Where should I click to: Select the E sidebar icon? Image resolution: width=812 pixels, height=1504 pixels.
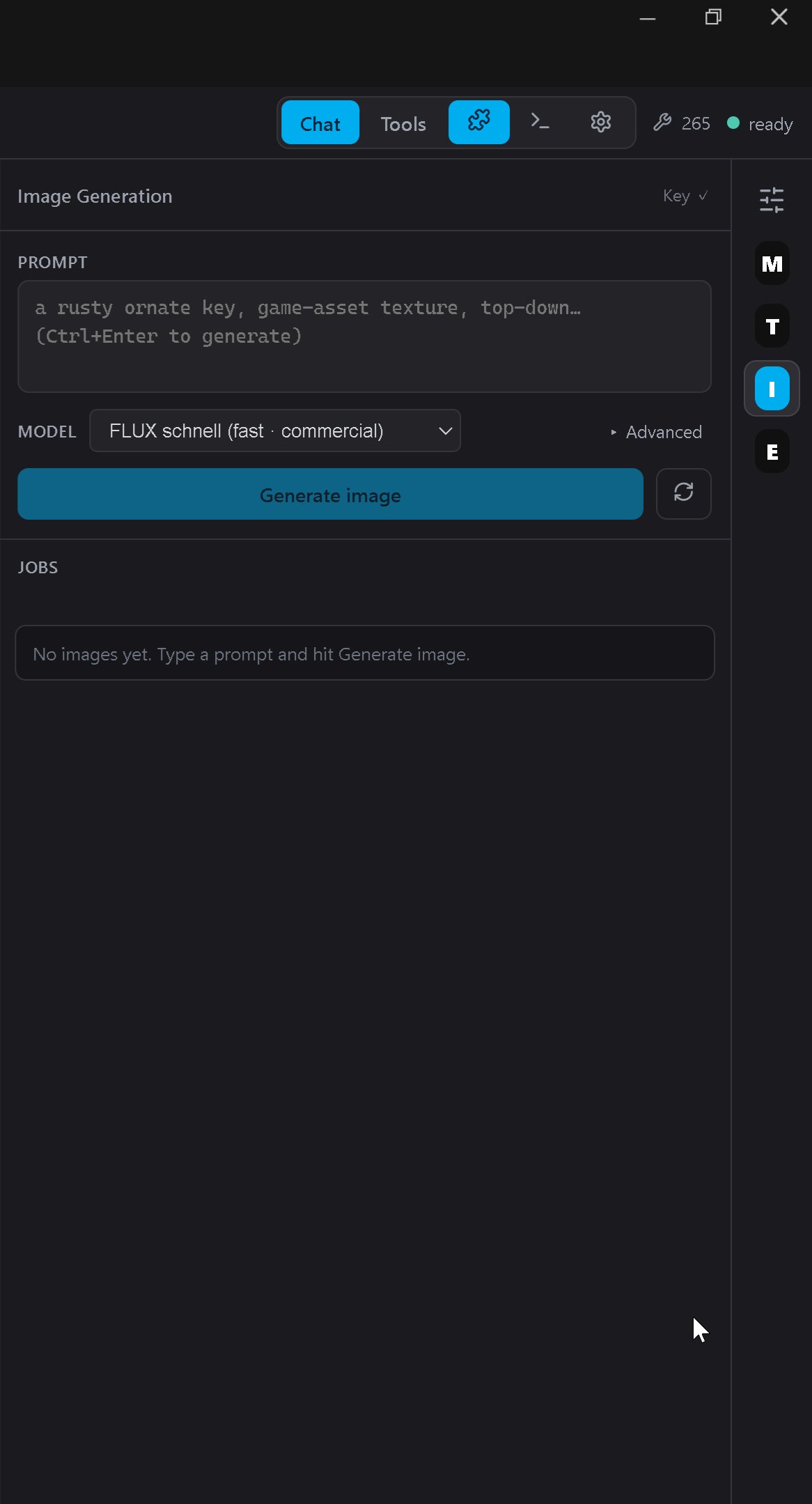point(772,452)
